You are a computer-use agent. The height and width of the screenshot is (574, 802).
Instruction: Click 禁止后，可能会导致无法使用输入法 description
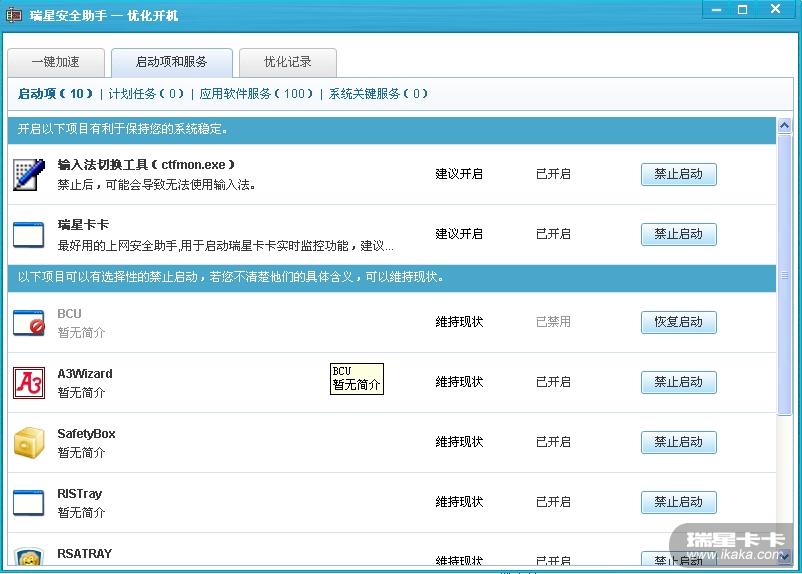157,185
